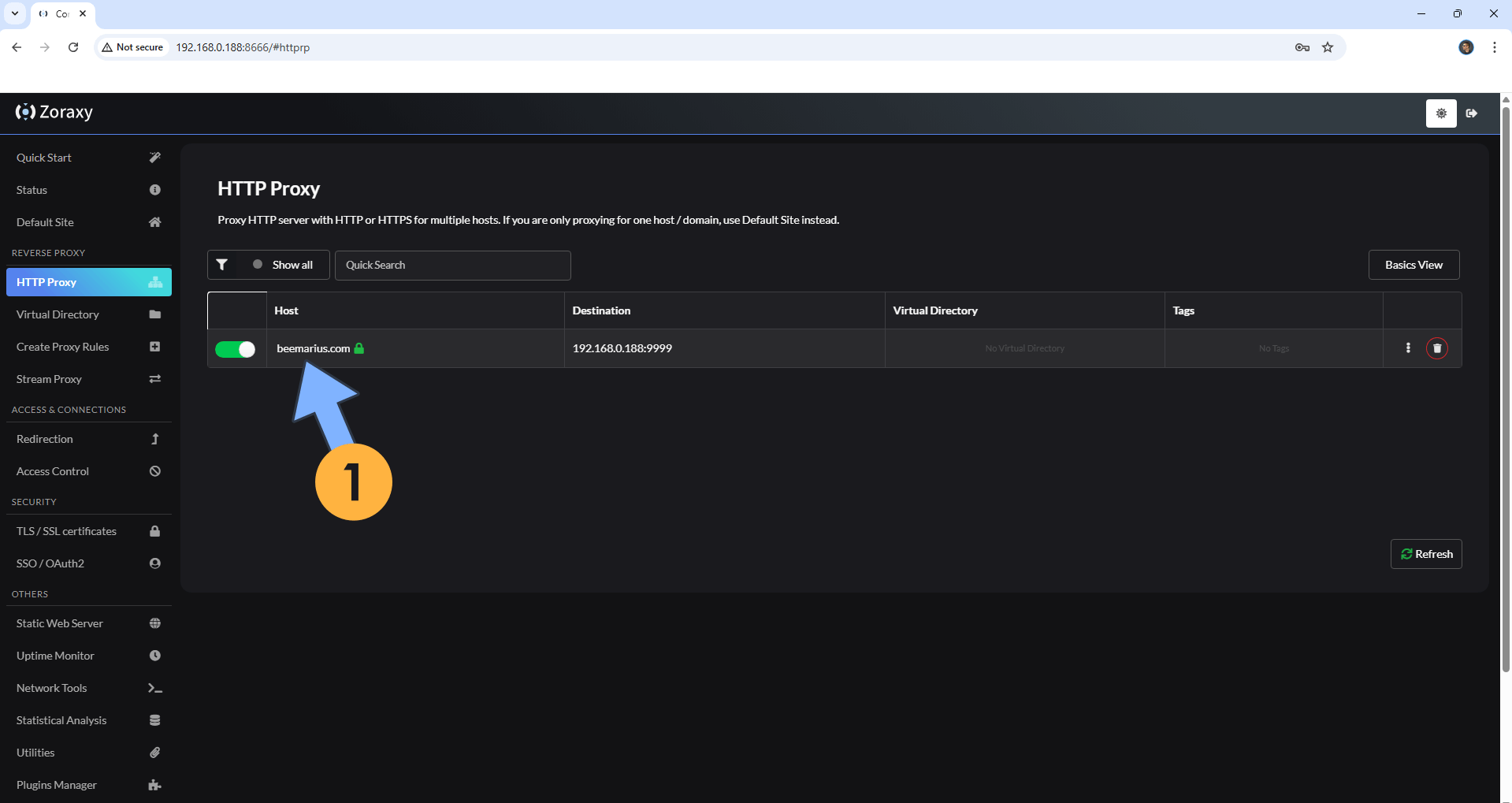
Task: Select Stream Proxy in the sidebar
Action: point(50,378)
